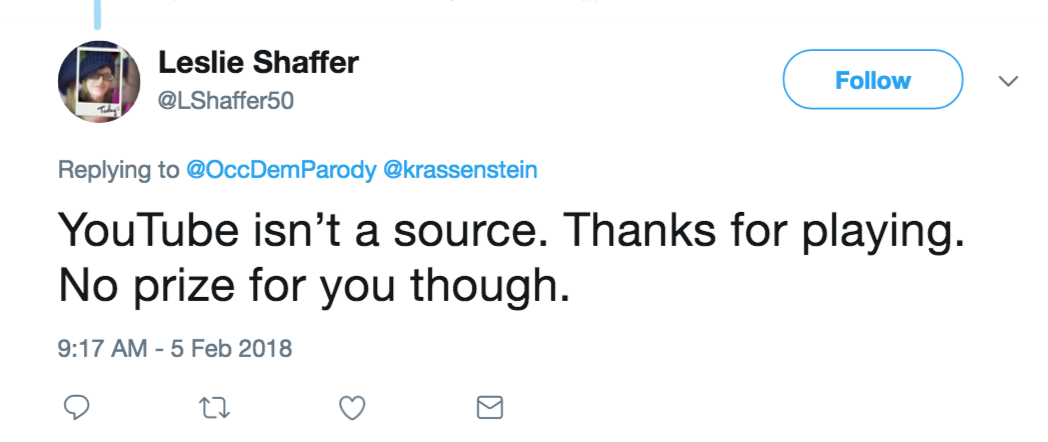This screenshot has width=1048, height=442.
Task: Open the Leslie Shaffer display name link
Action: click(x=258, y=65)
